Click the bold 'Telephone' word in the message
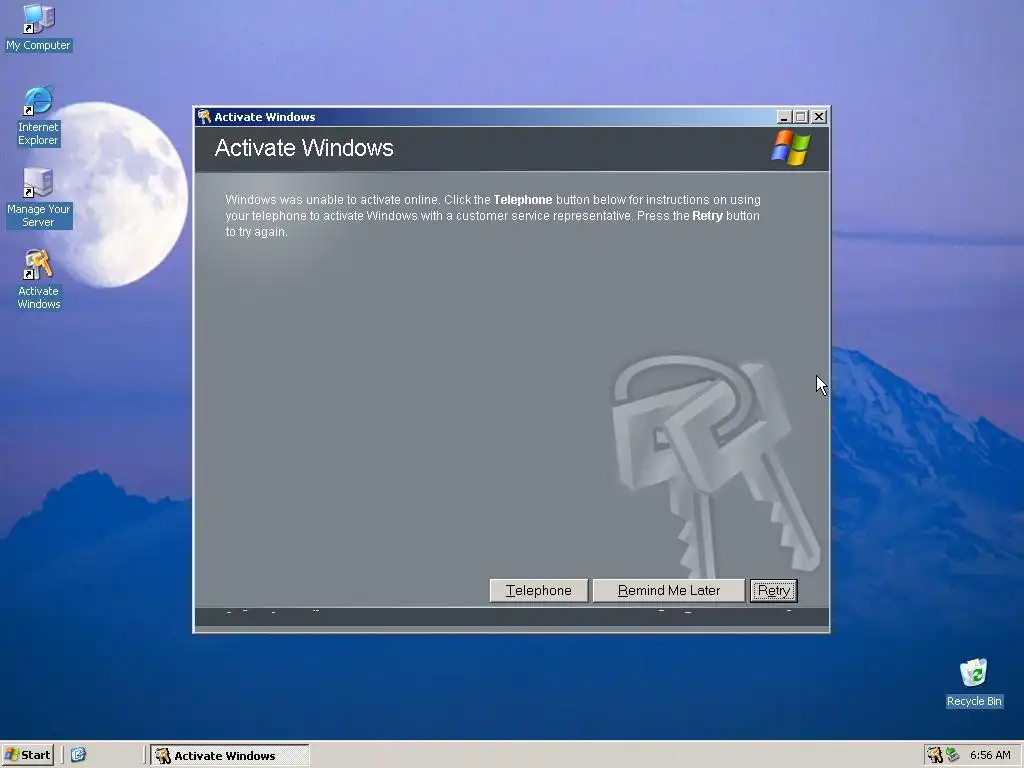The width and height of the screenshot is (1024, 768). (522, 200)
